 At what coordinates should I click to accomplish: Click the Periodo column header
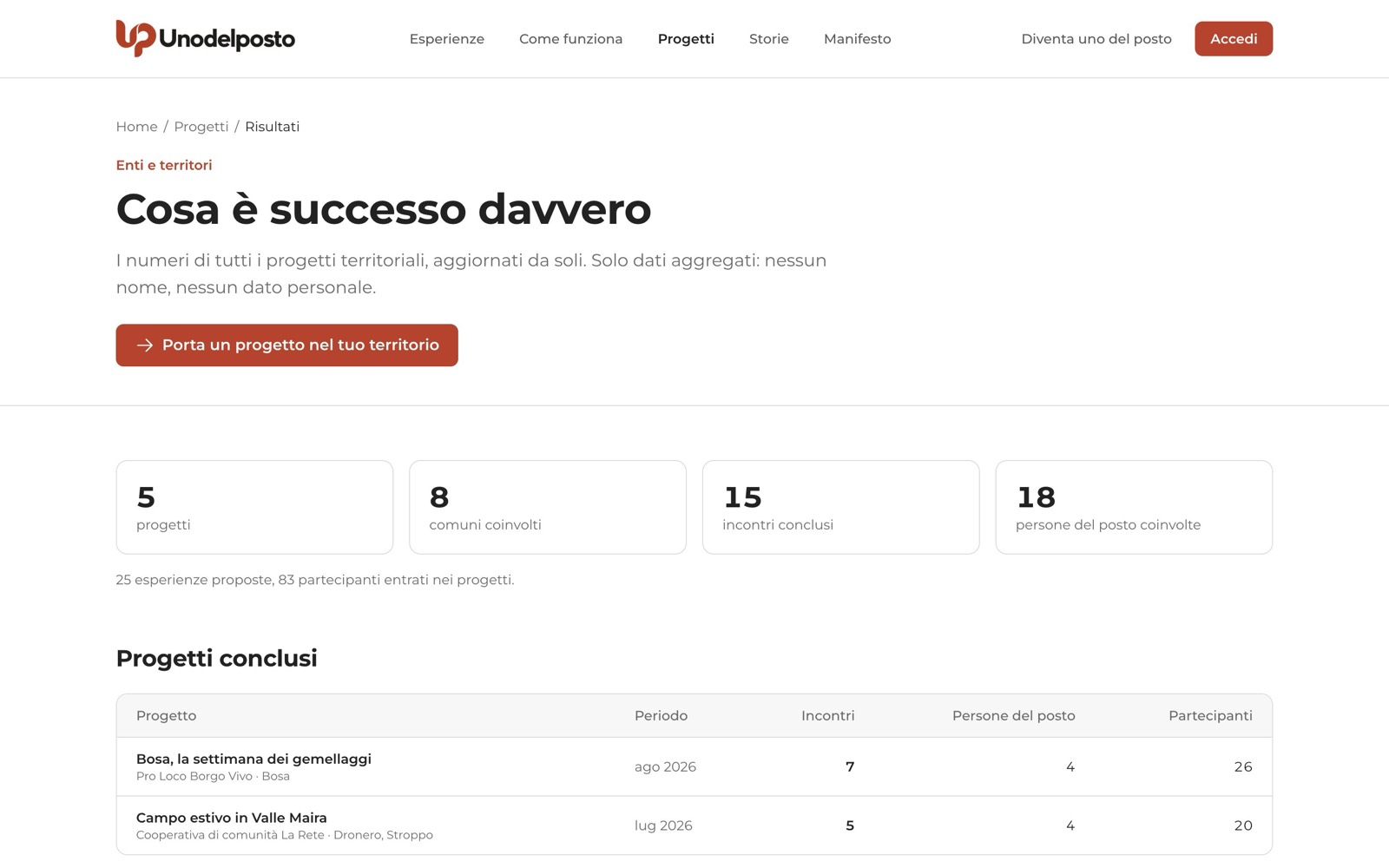[662, 716]
